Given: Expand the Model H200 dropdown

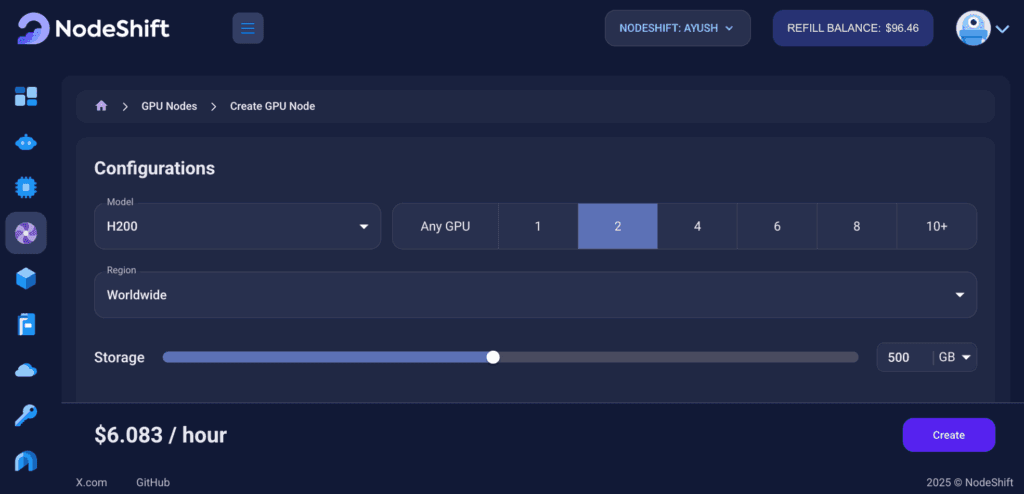Looking at the screenshot, I should 238,226.
